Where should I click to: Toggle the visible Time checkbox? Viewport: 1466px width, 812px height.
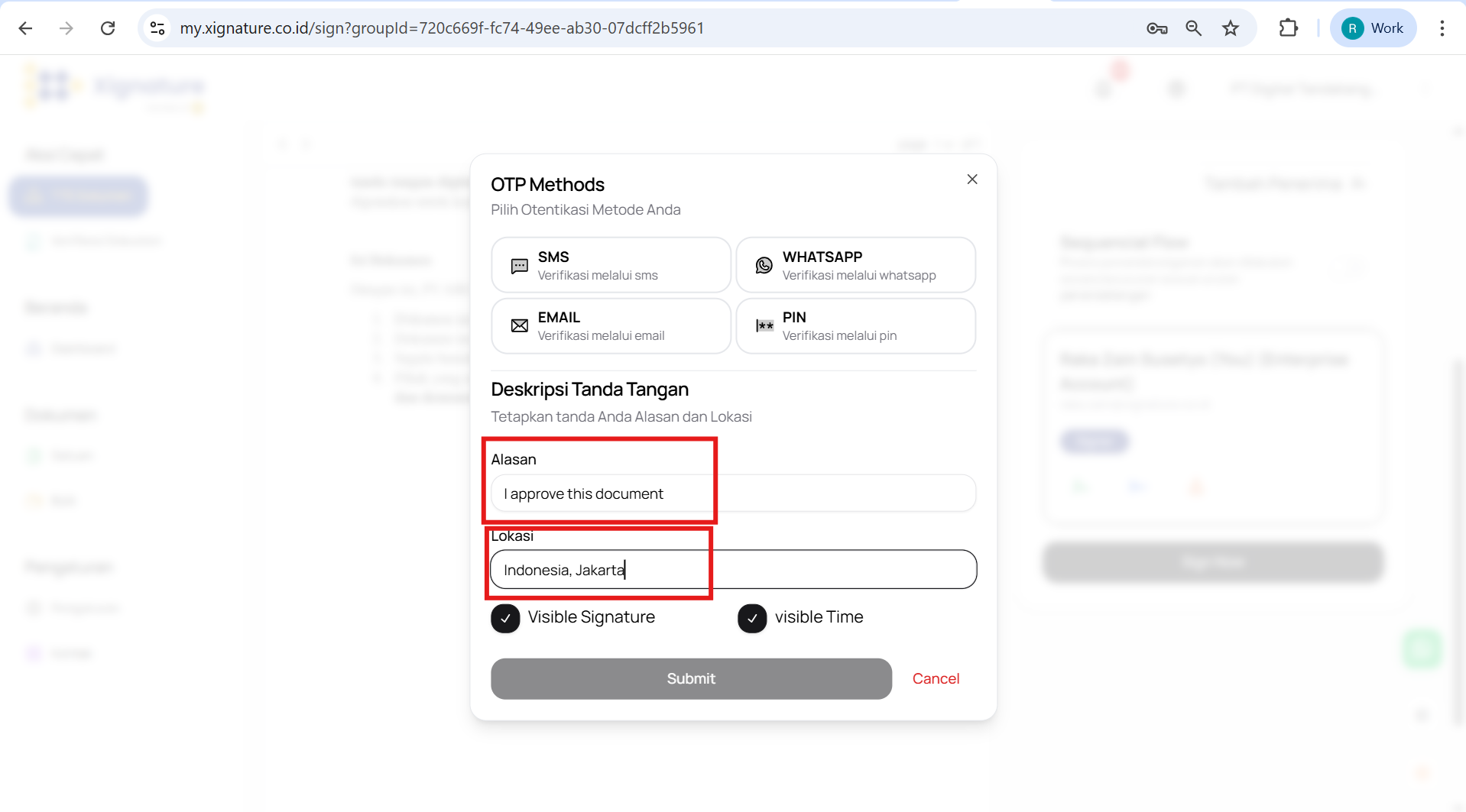pos(752,618)
